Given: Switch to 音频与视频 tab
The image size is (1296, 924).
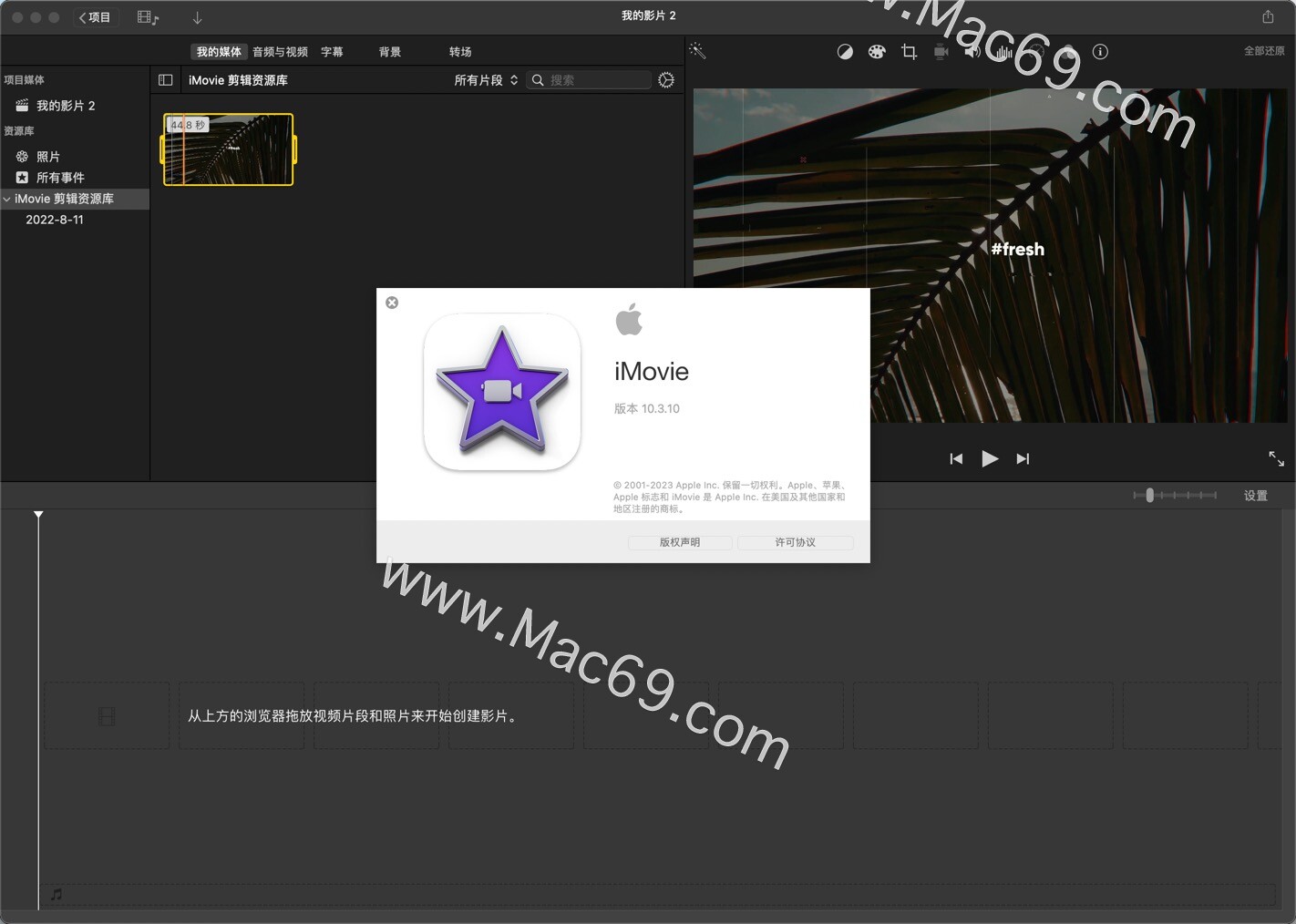Looking at the screenshot, I should [x=280, y=52].
